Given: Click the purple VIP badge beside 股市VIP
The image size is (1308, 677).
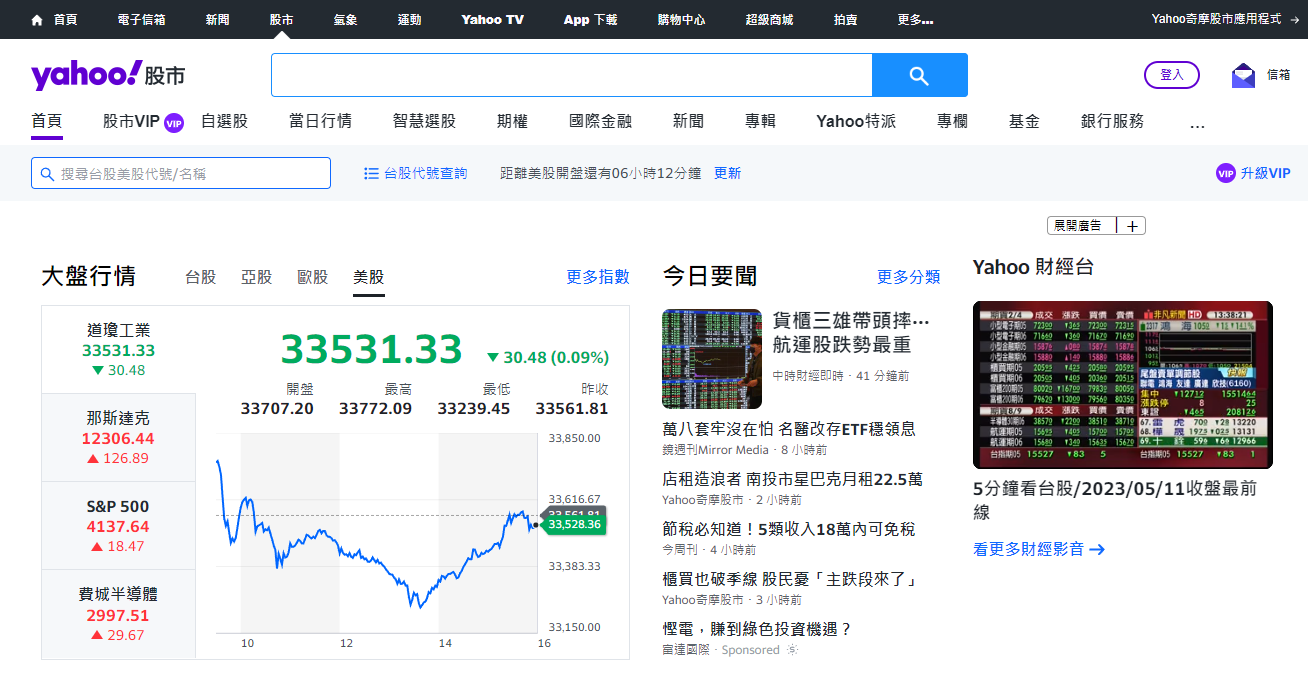Looking at the screenshot, I should (x=173, y=122).
